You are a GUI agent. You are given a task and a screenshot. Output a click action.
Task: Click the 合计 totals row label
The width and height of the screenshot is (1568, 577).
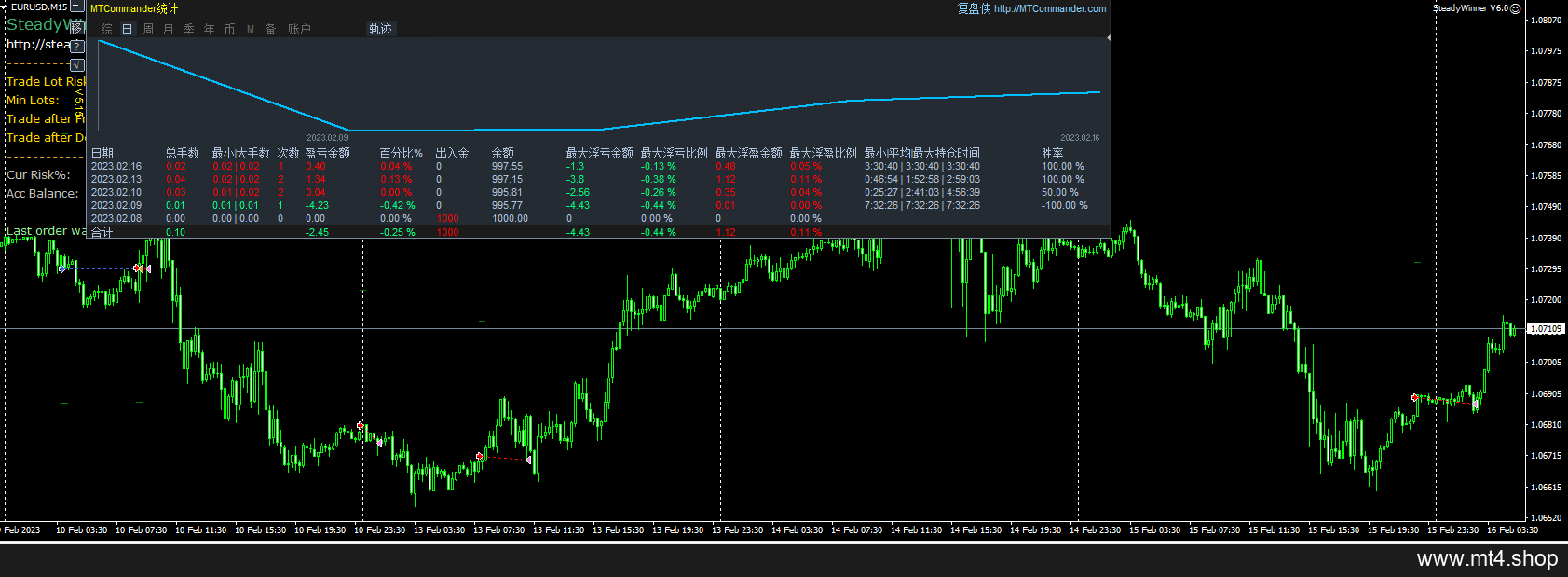[x=102, y=232]
